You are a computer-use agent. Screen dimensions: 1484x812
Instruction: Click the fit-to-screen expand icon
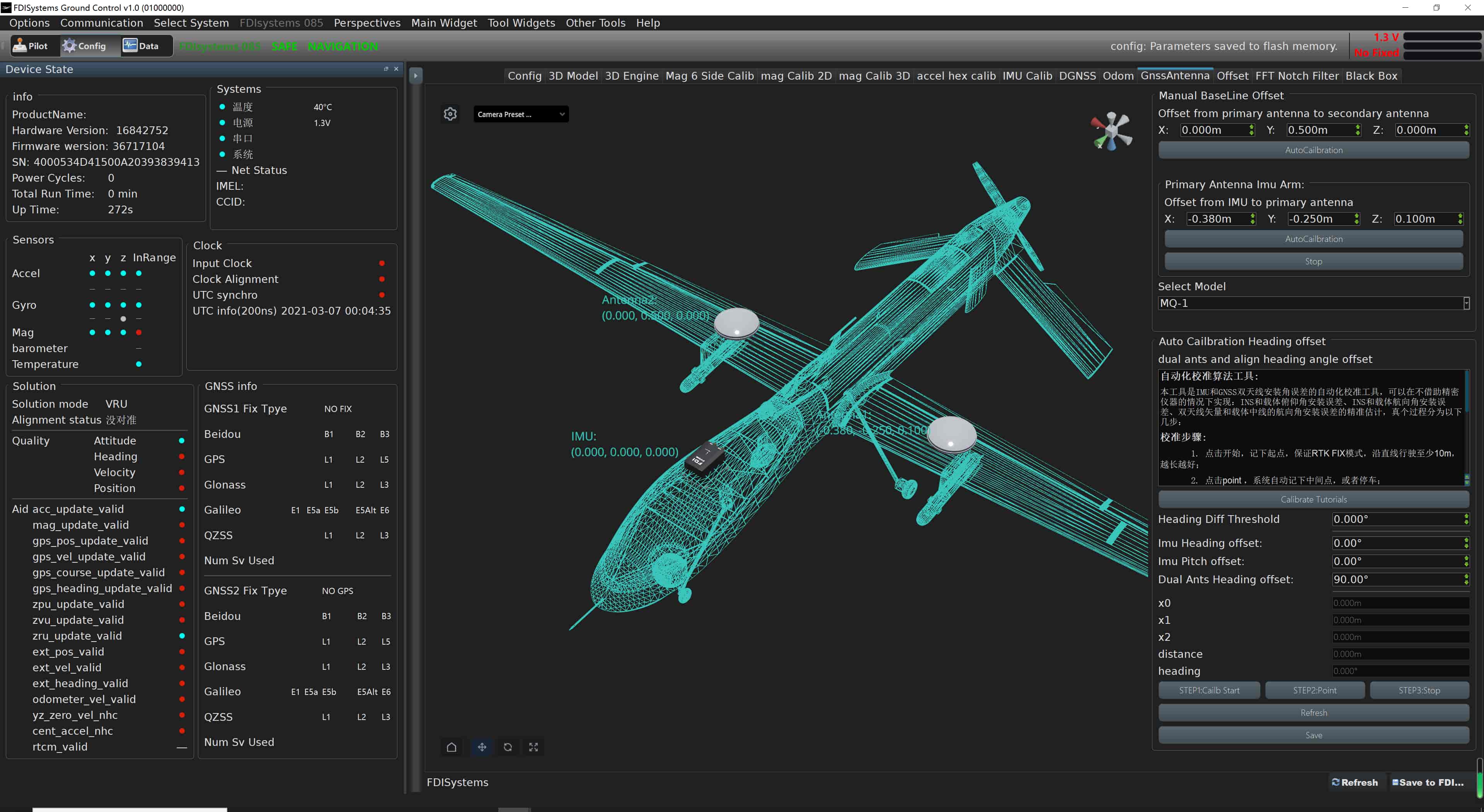pyautogui.click(x=533, y=747)
